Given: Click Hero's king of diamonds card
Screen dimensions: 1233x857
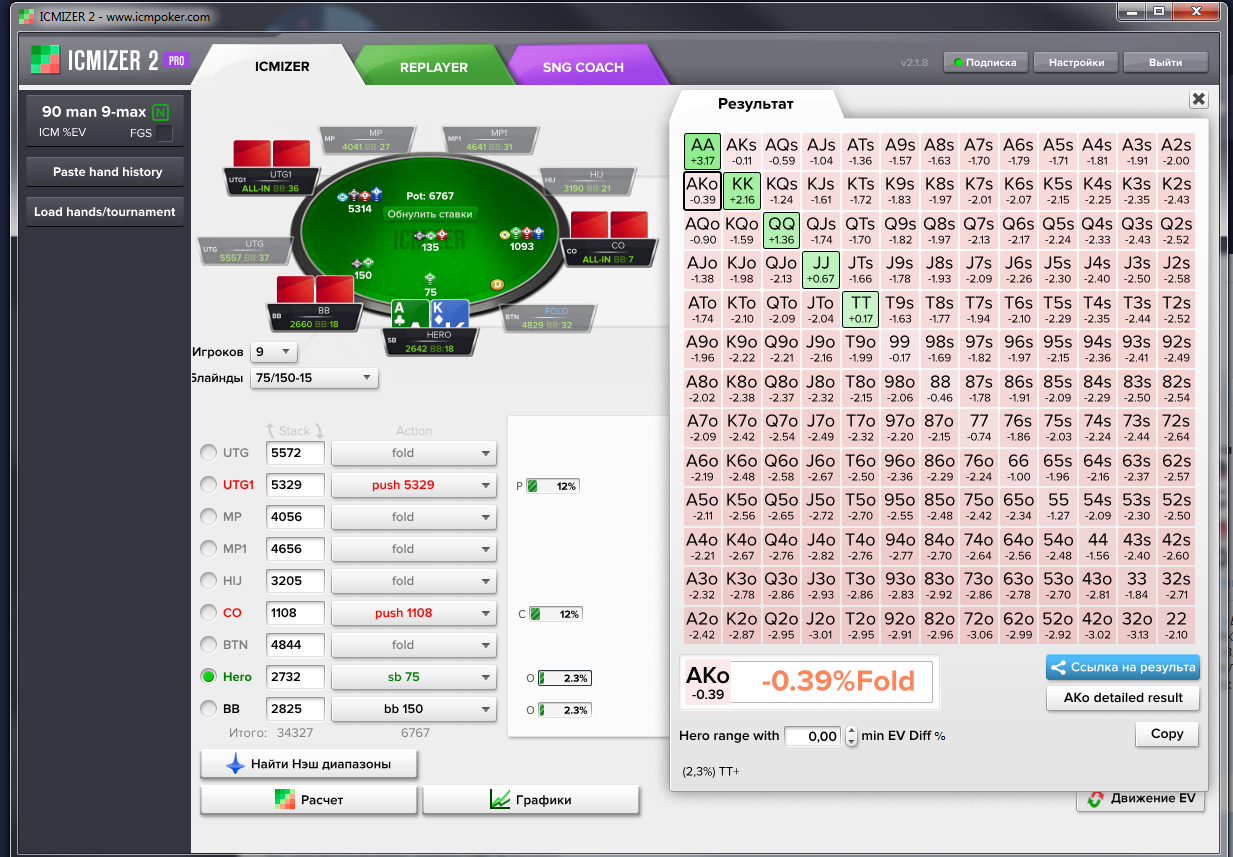Looking at the screenshot, I should point(451,313).
